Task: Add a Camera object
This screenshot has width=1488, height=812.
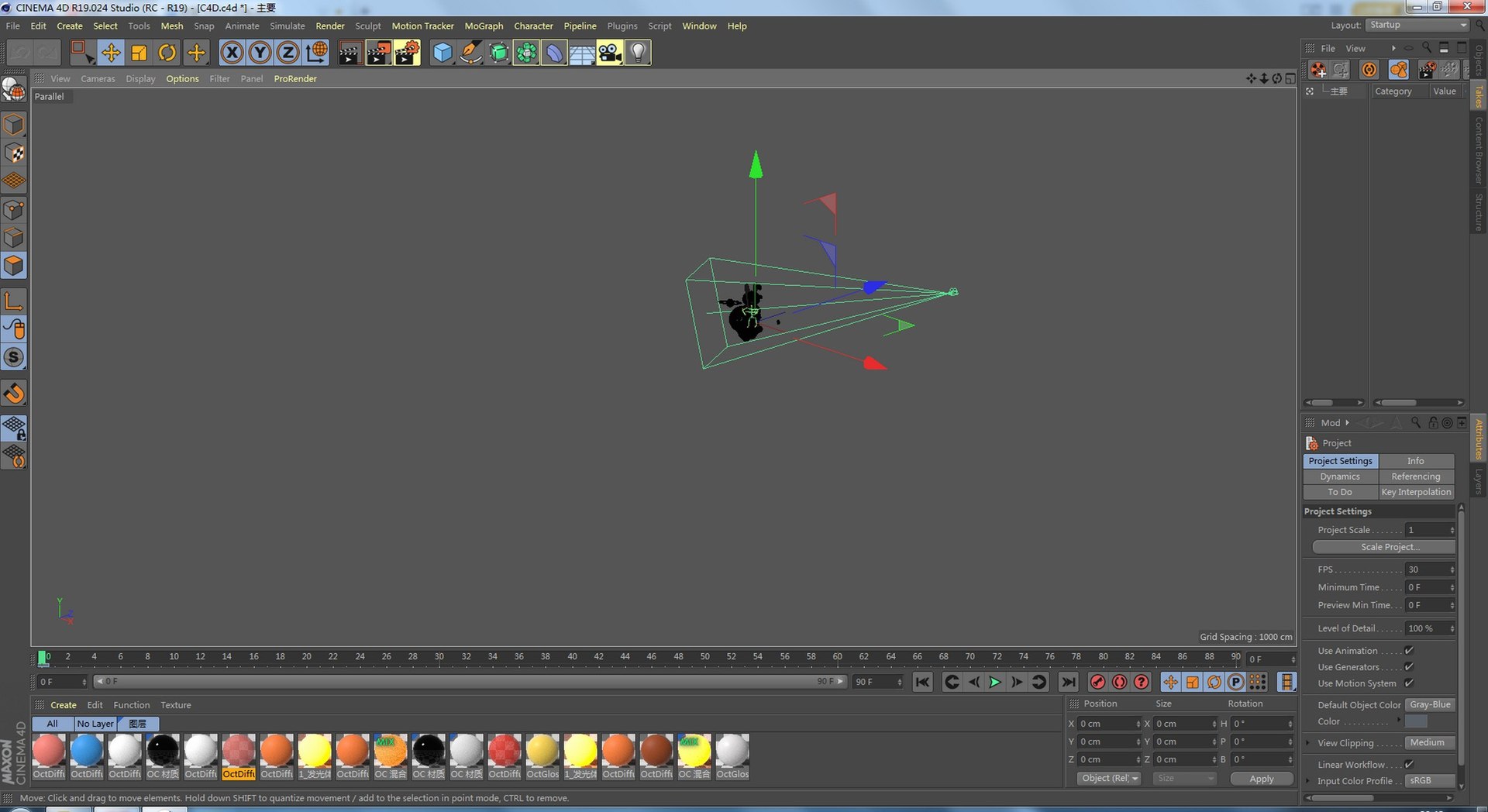Action: pos(610,53)
